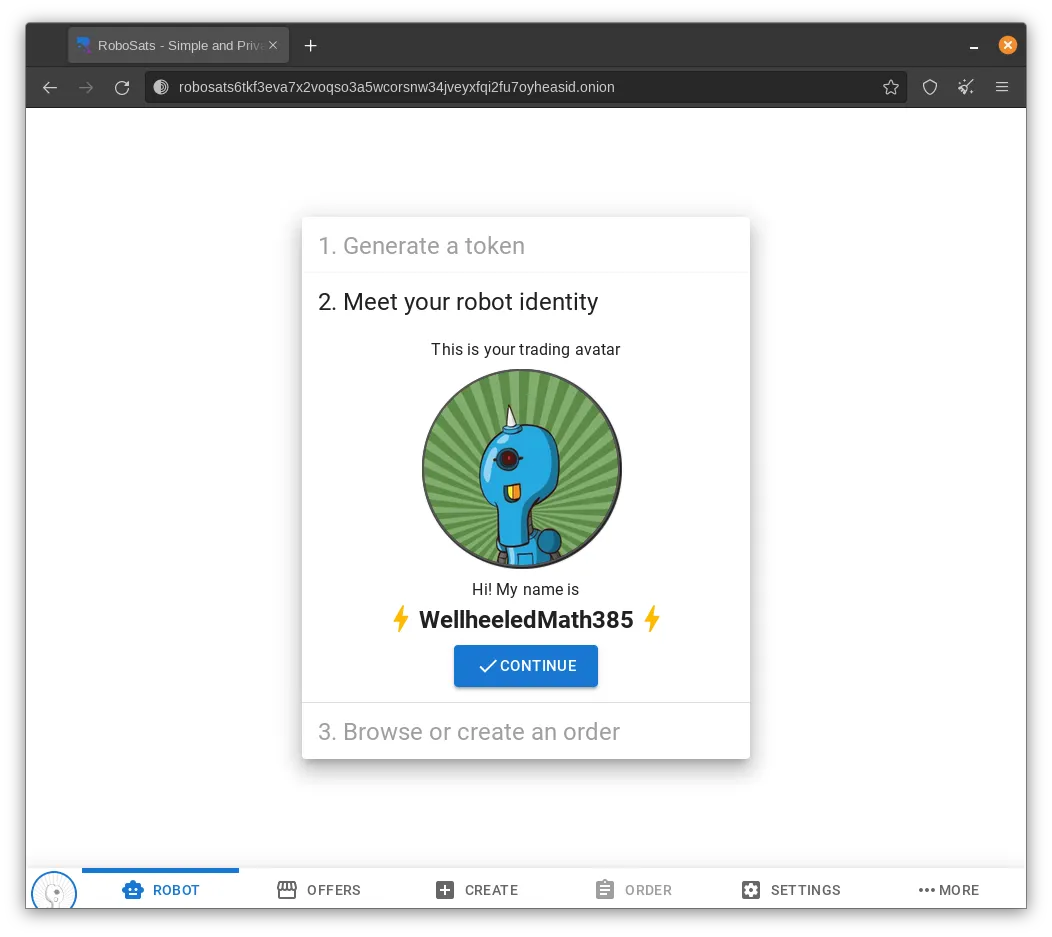Click the right lightning bolt icon beside name
The width and height of the screenshot is (1052, 937).
(x=652, y=619)
